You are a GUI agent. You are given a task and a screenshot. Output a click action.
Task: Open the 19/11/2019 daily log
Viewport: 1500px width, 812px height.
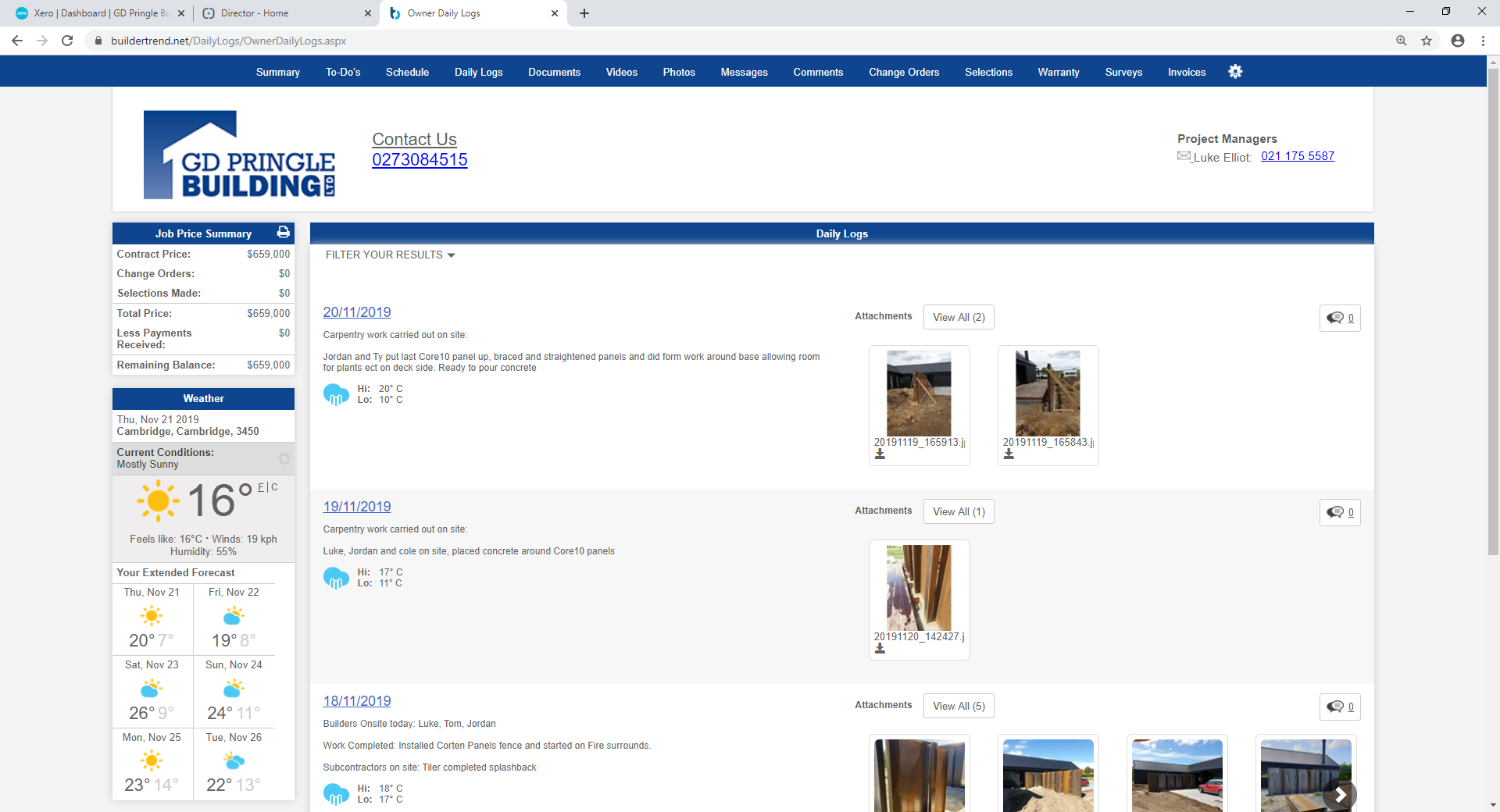(x=357, y=507)
